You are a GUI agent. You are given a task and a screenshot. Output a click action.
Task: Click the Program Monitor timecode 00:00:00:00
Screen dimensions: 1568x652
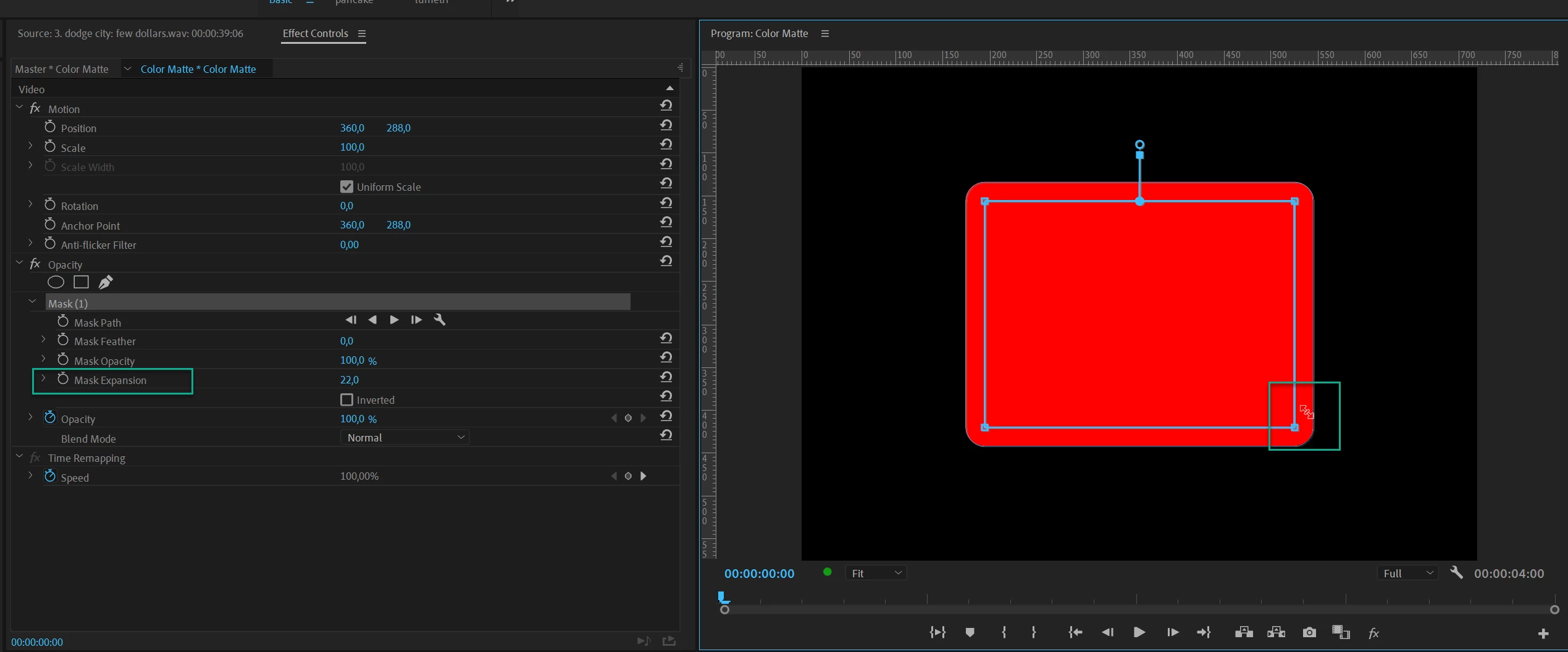[759, 574]
